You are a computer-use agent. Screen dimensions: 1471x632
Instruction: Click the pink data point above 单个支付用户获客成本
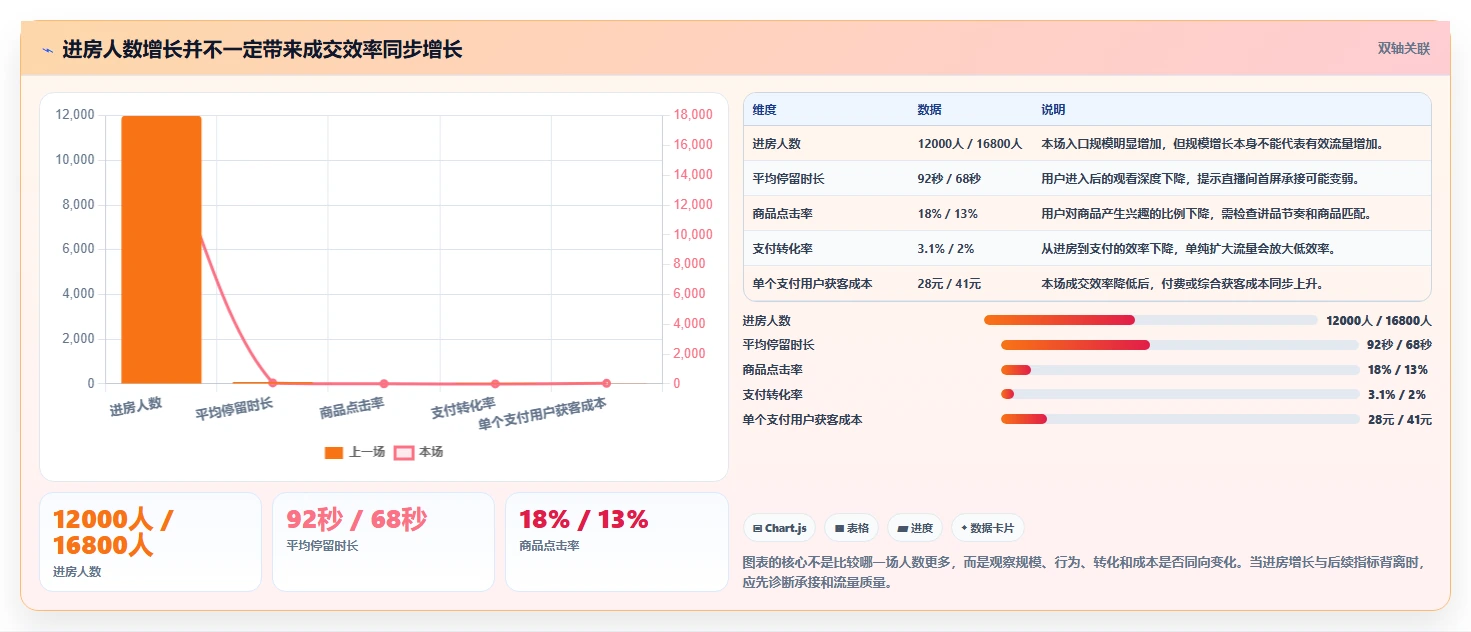click(x=606, y=383)
